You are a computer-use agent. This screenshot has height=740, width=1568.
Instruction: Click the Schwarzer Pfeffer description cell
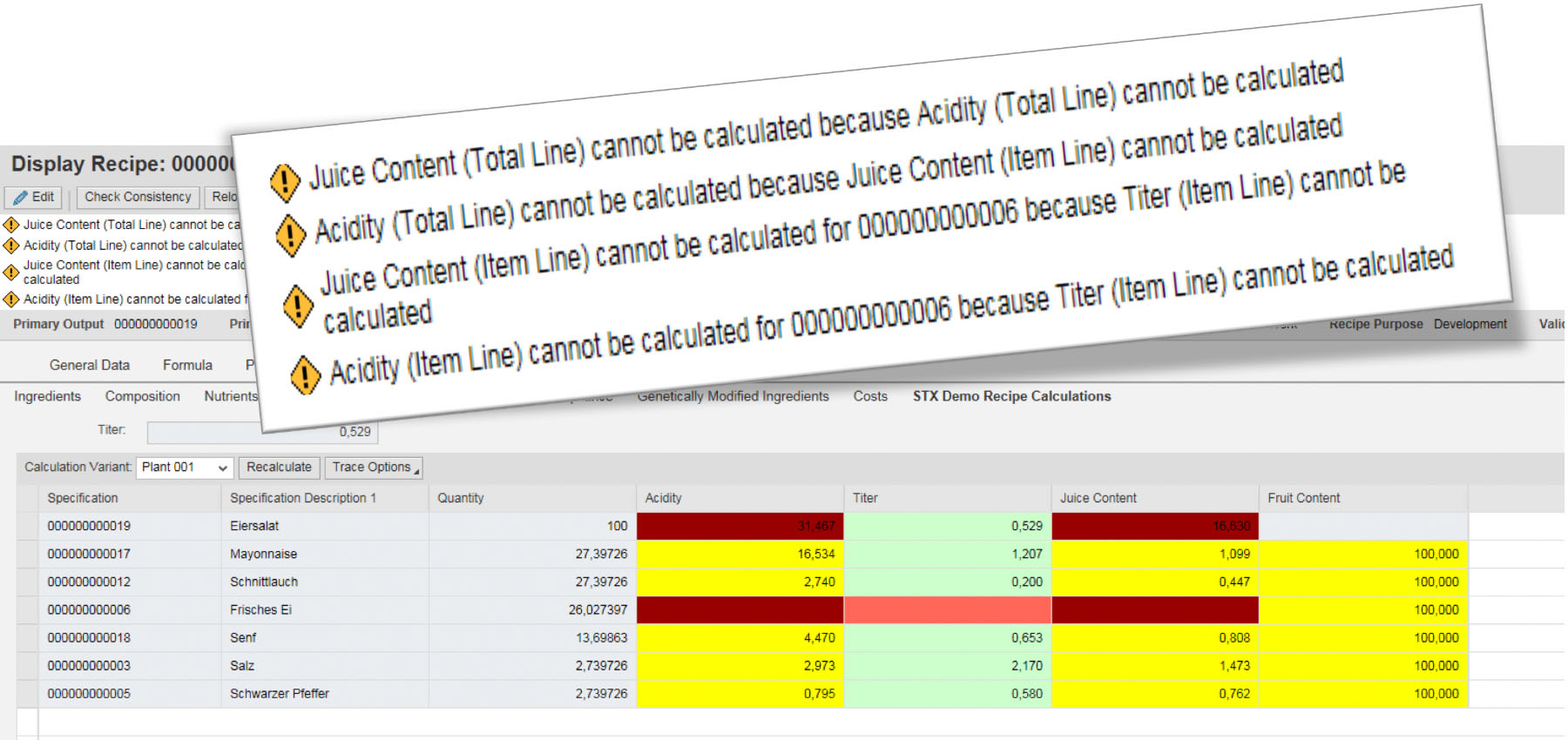pyautogui.click(x=325, y=693)
